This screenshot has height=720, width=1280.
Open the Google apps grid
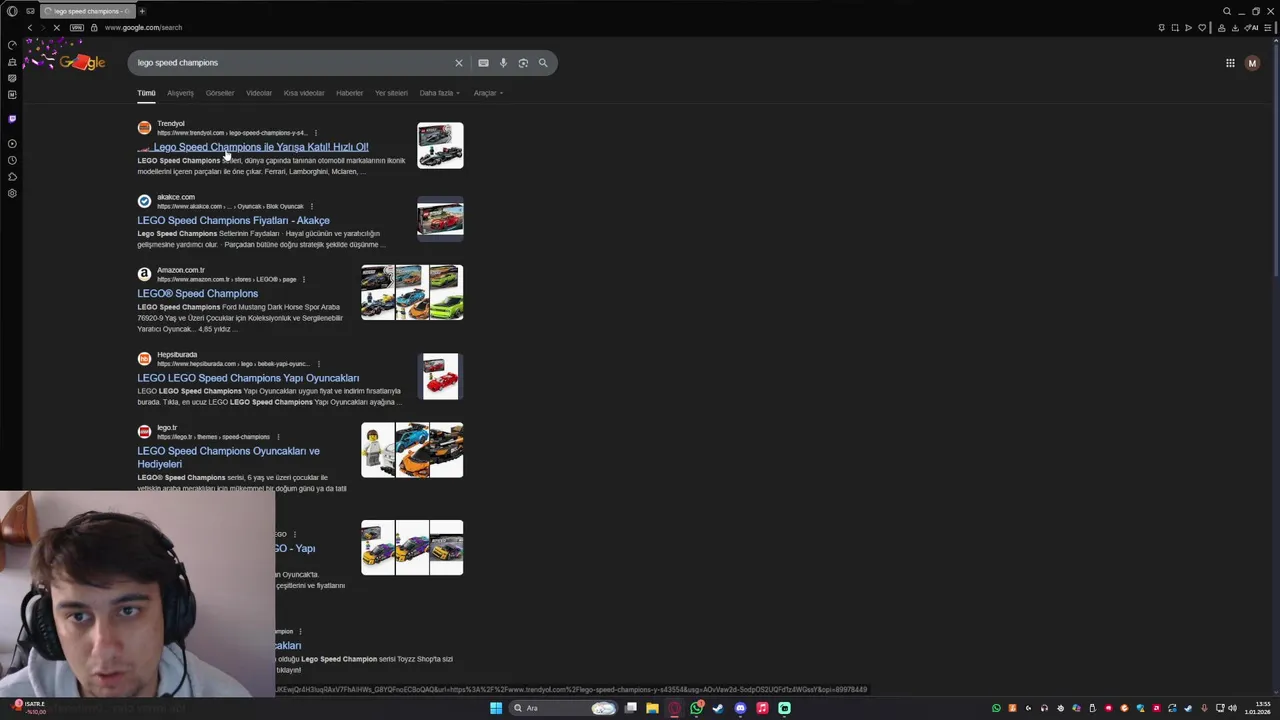point(1230,63)
